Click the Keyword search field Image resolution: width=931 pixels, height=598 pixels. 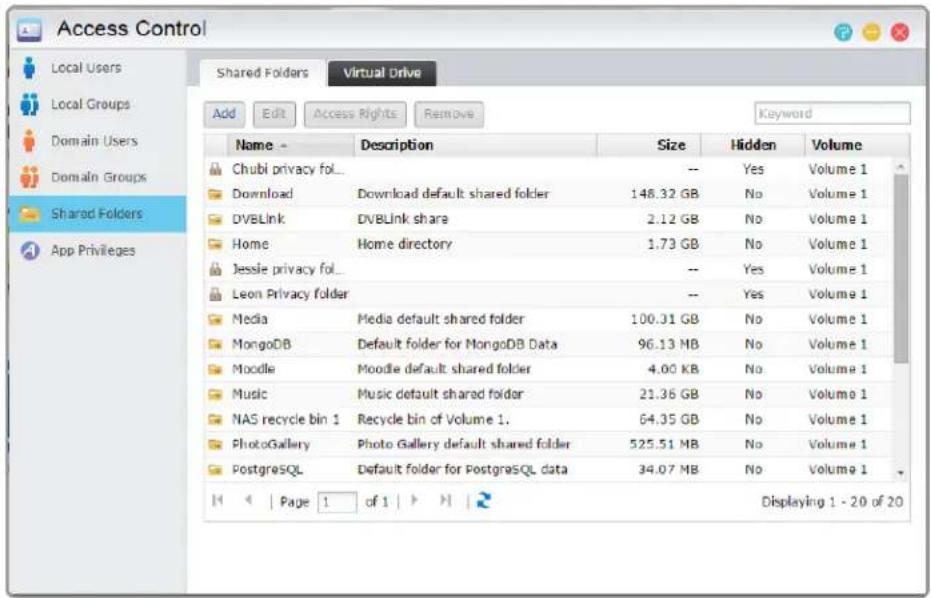(x=832, y=113)
